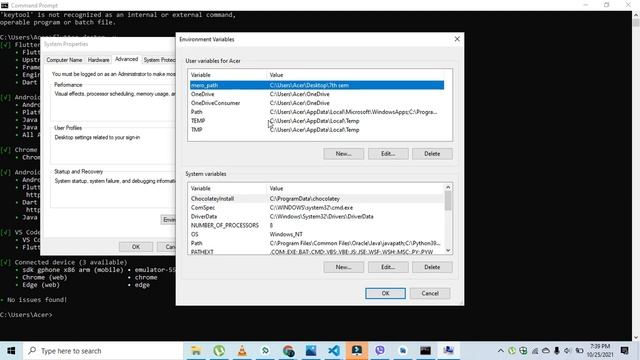Show hidden system tray icons
Screen dimensions: 640x360
pyautogui.click(x=500, y=351)
